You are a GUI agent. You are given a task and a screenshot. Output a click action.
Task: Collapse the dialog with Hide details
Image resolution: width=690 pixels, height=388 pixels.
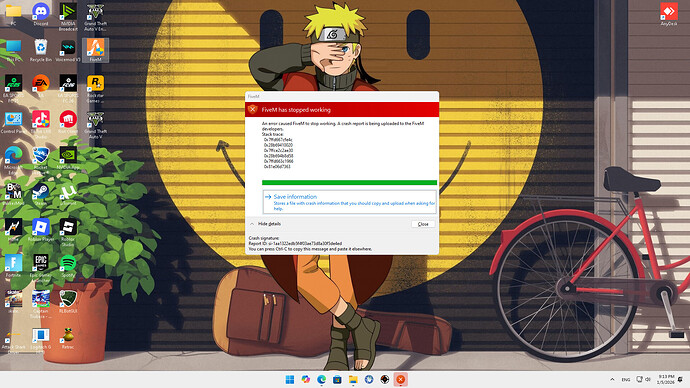pyautogui.click(x=265, y=224)
